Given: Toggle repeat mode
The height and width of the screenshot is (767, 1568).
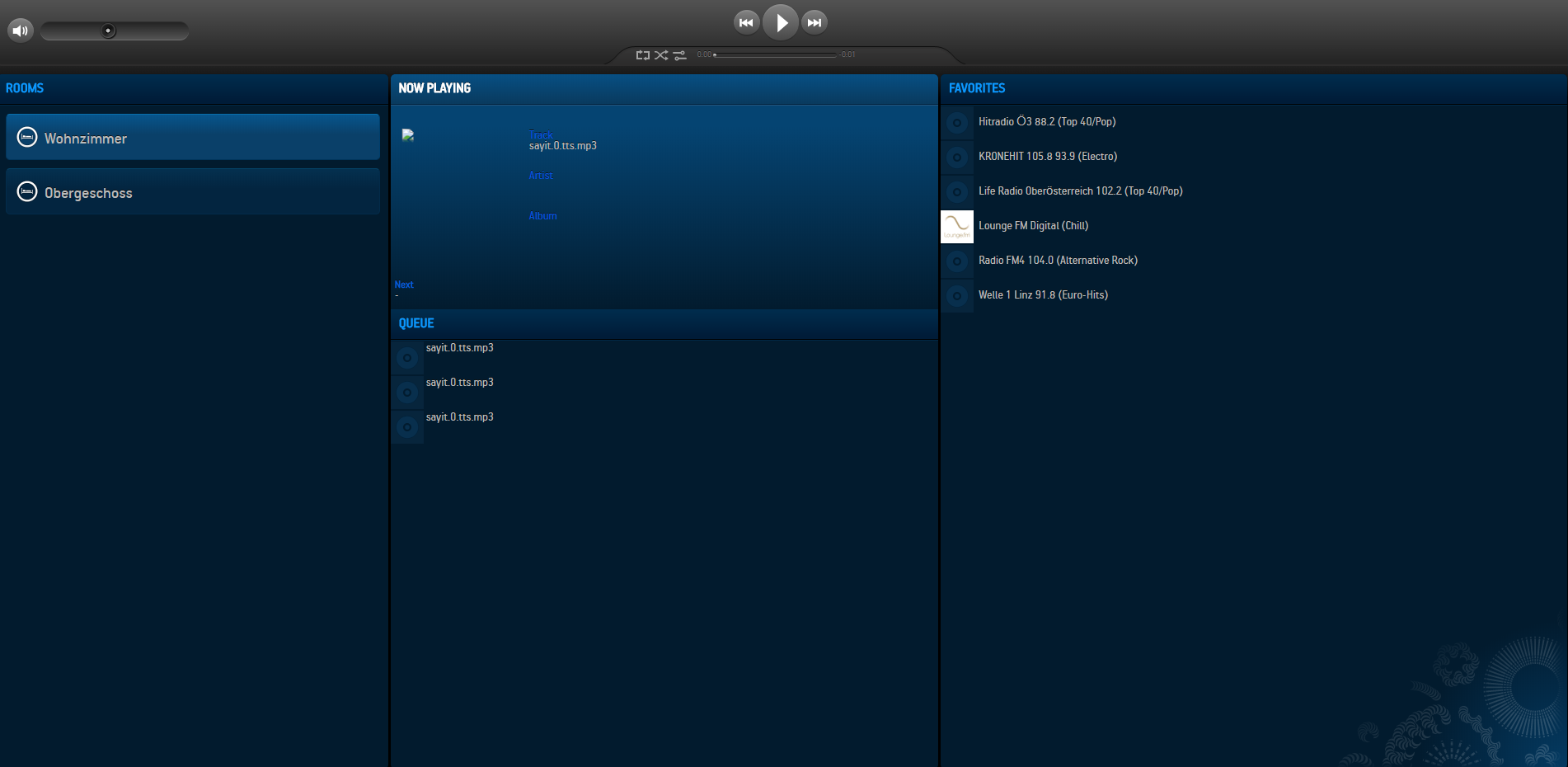Looking at the screenshot, I should pos(643,55).
